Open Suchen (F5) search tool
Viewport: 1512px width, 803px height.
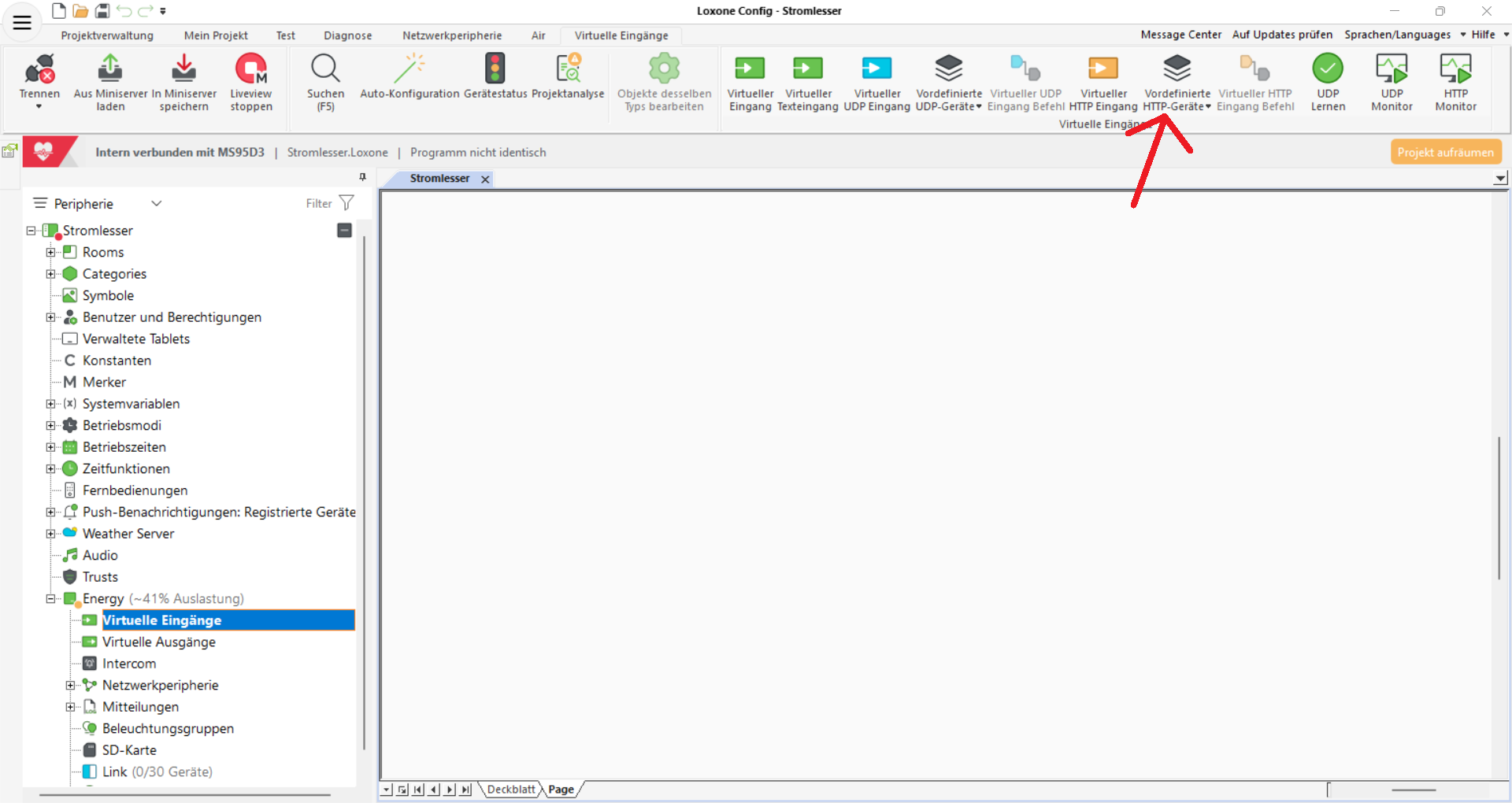tap(325, 70)
